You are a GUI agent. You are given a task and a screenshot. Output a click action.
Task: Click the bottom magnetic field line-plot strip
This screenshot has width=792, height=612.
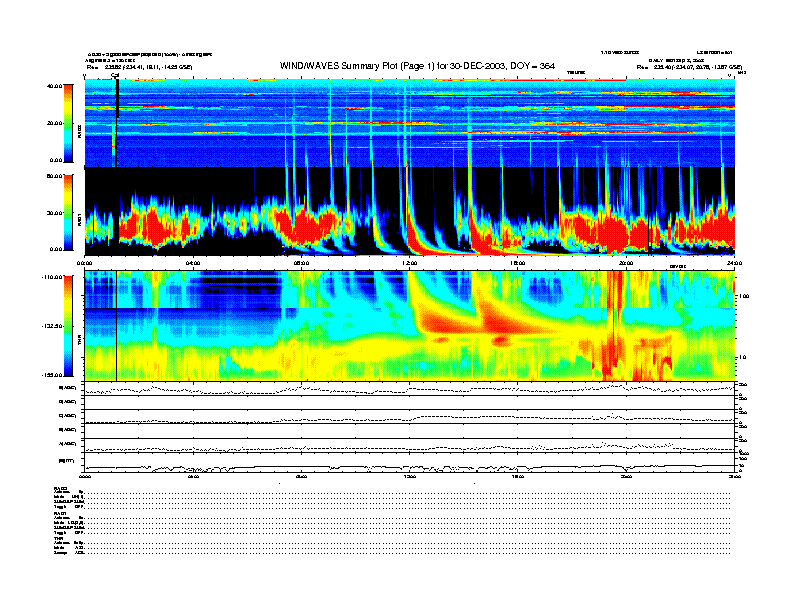tap(410, 462)
